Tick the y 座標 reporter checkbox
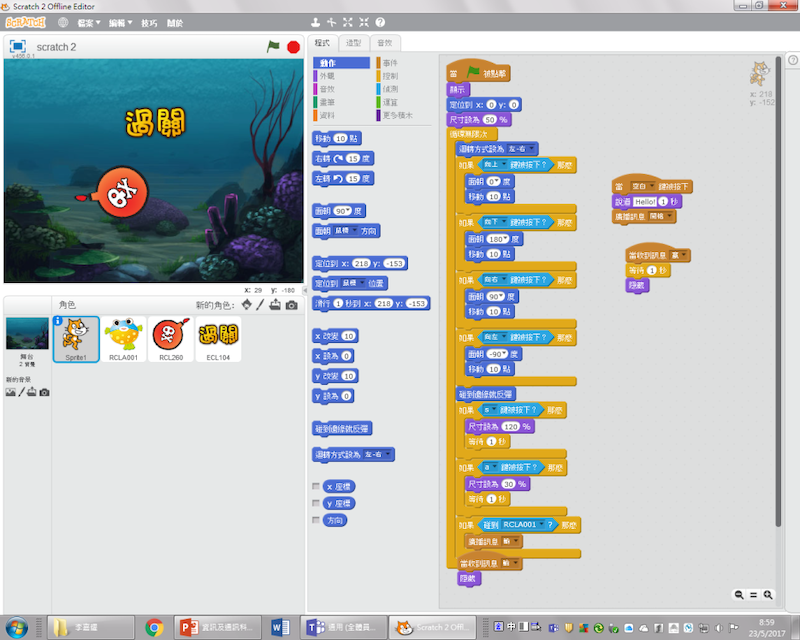 (317, 503)
